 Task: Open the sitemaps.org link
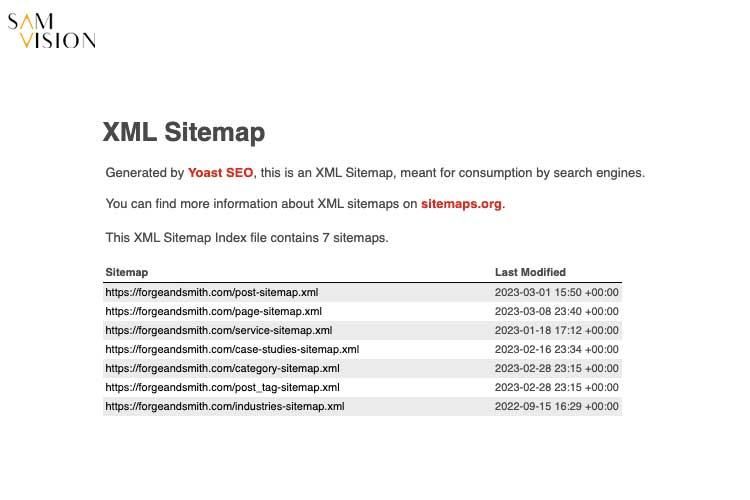(462, 204)
